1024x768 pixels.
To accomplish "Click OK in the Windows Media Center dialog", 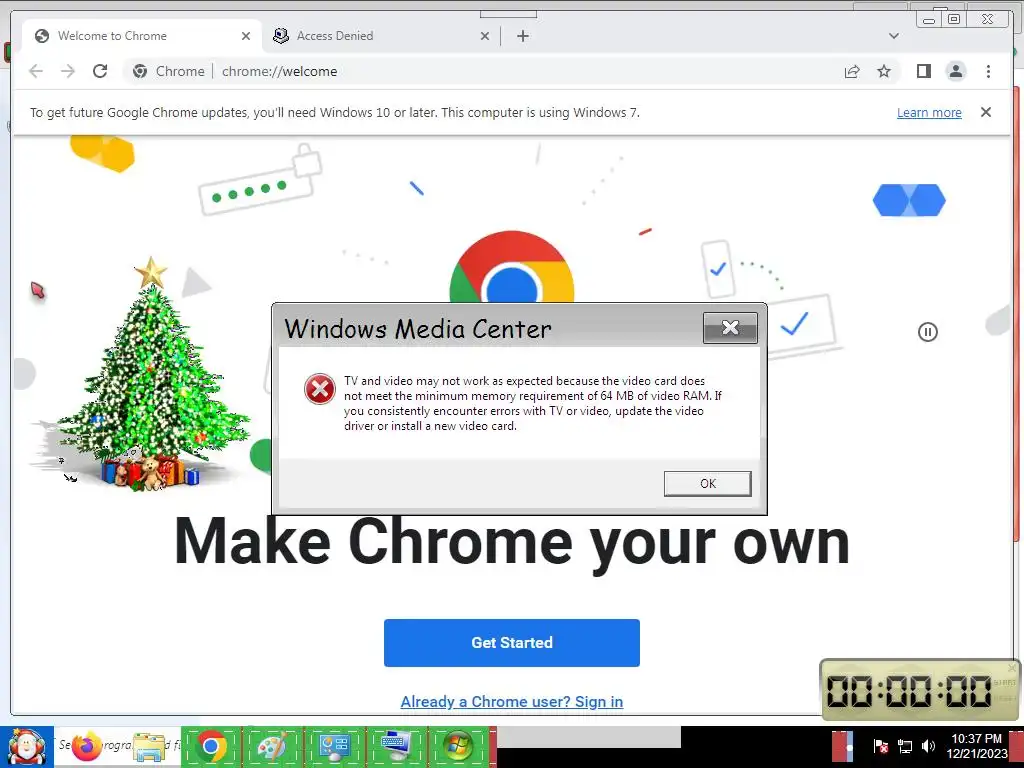I will click(x=707, y=483).
